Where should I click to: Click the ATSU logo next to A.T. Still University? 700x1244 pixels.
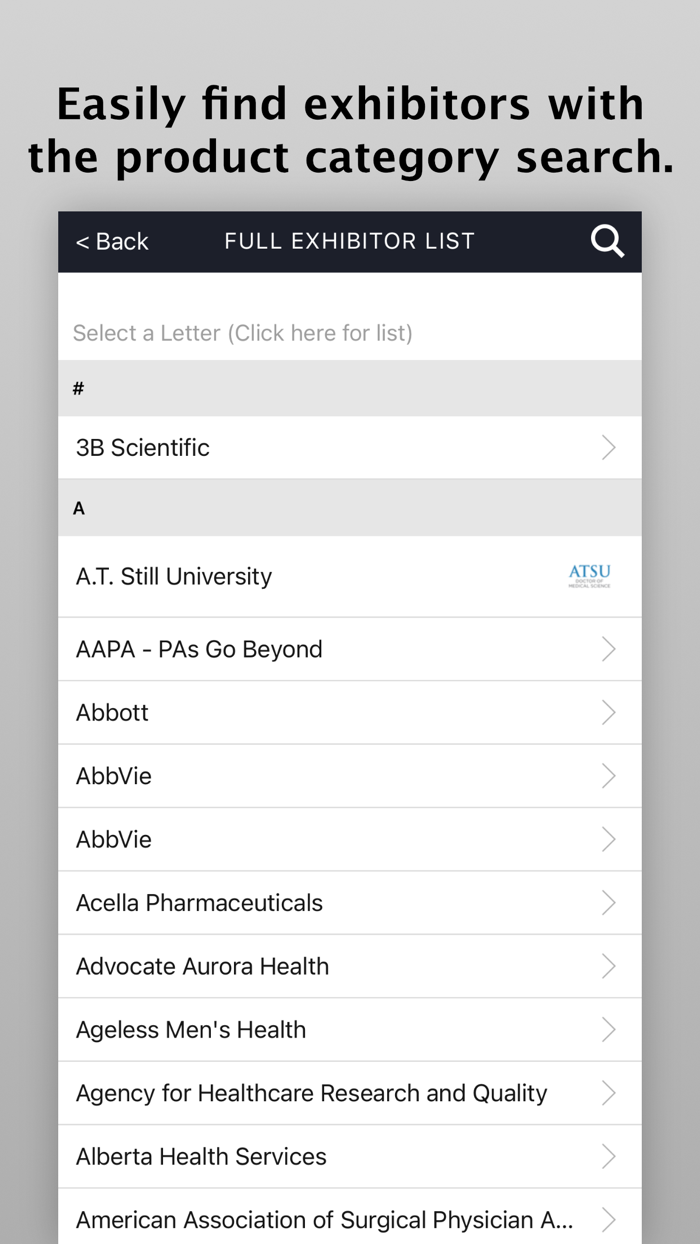point(589,575)
